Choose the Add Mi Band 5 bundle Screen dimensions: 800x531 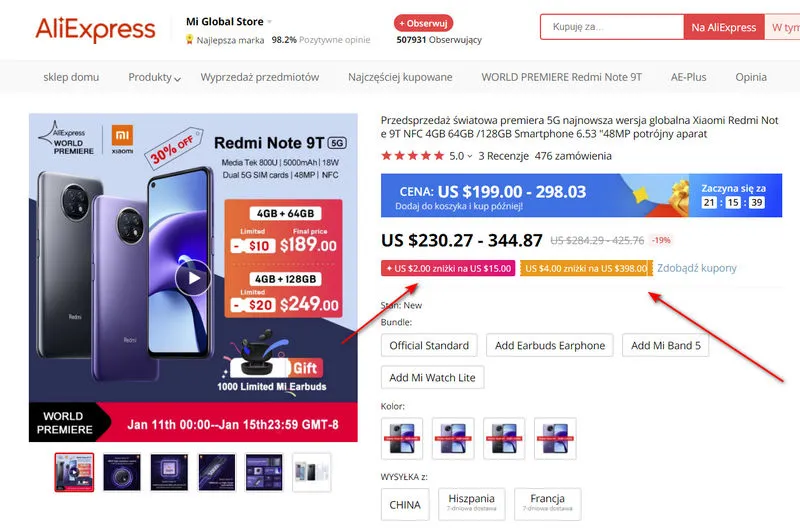coord(665,345)
